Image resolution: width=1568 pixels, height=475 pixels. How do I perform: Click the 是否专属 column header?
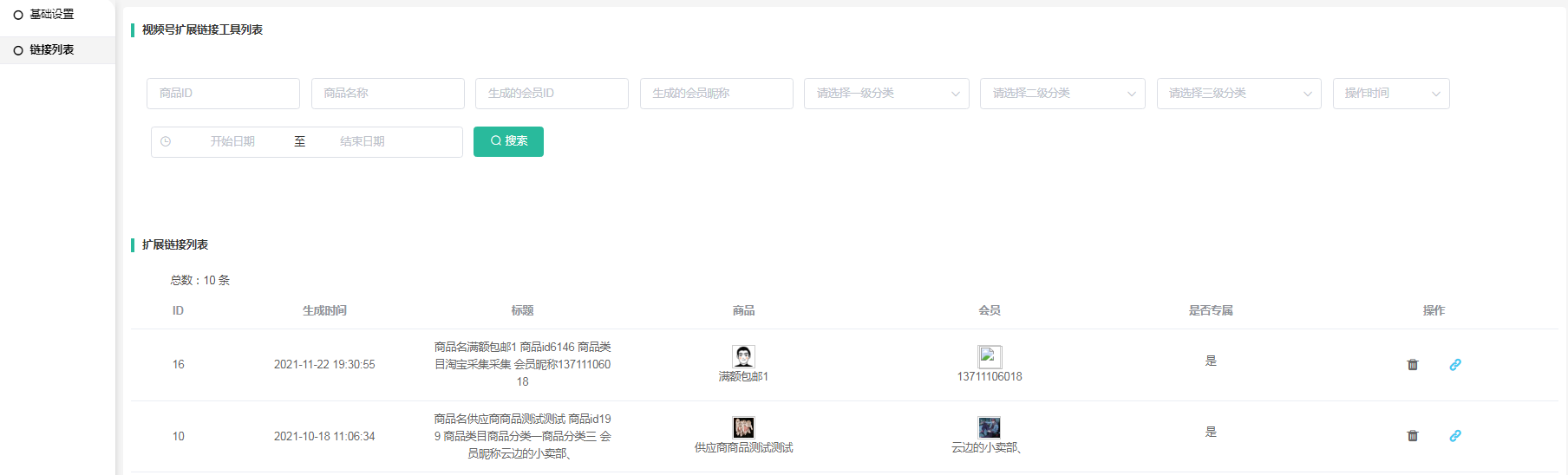(1211, 310)
